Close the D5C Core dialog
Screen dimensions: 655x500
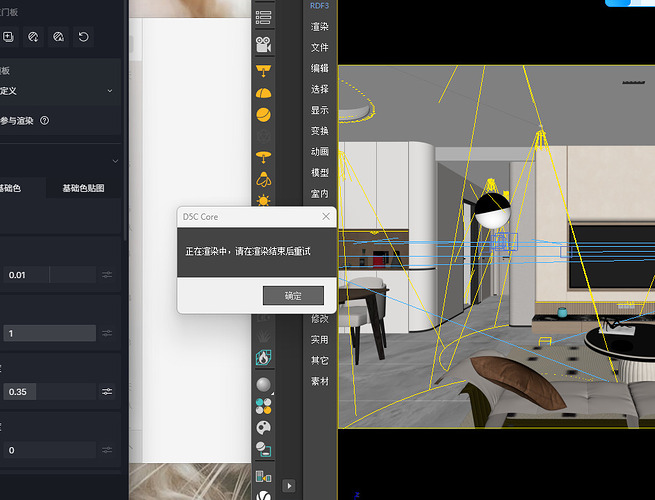click(326, 216)
